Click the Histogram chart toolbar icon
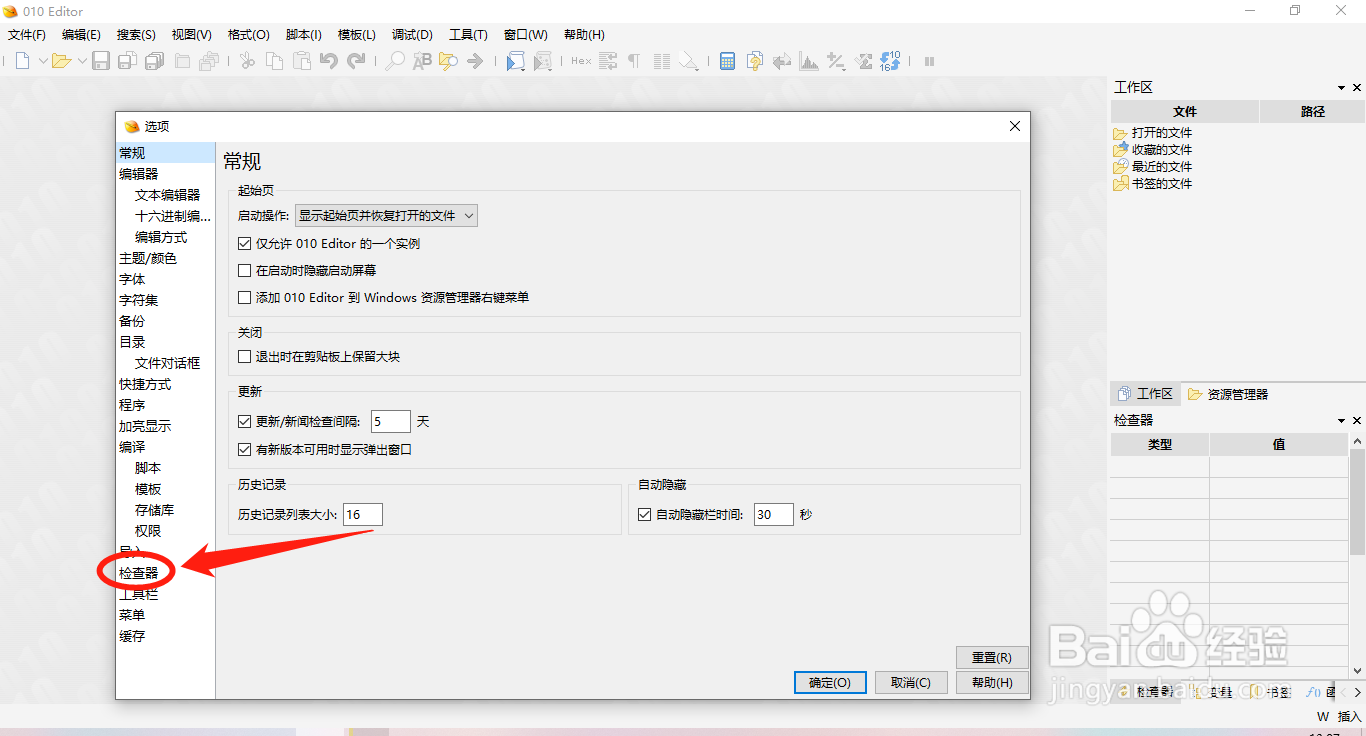Viewport: 1366px width, 736px height. [808, 61]
